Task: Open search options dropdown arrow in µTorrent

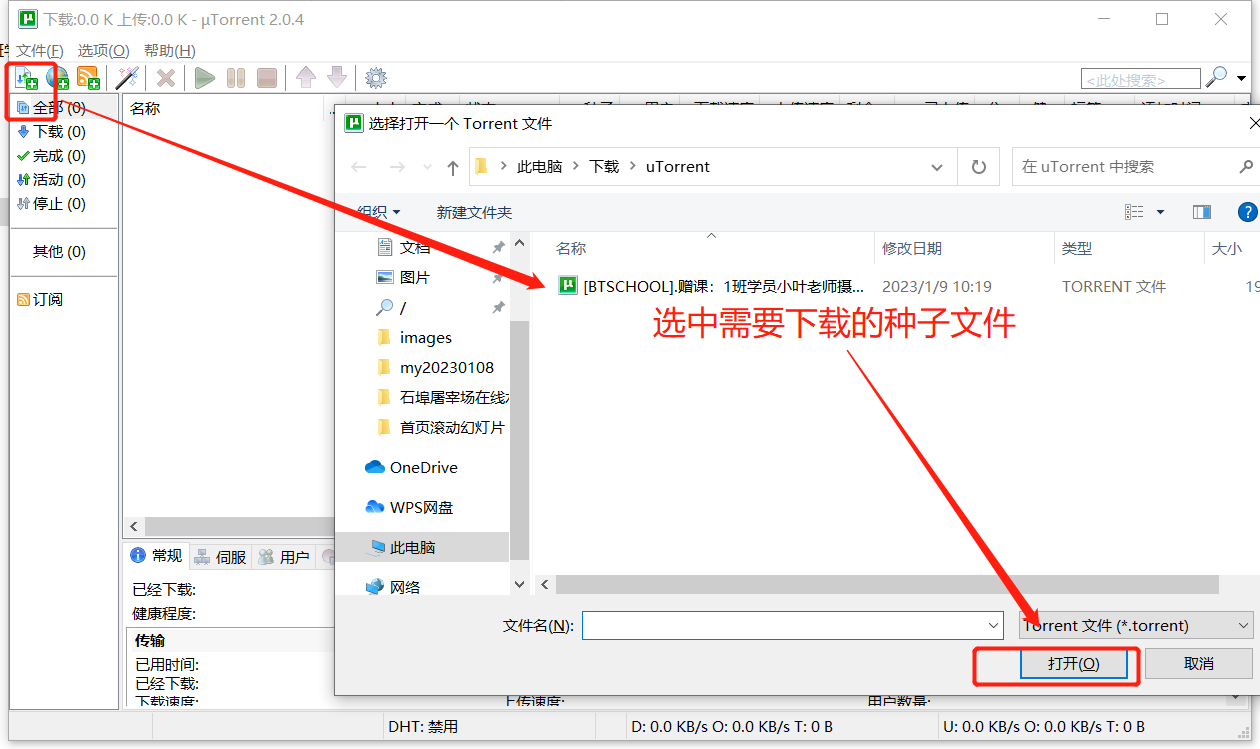Action: pyautogui.click(x=1242, y=78)
